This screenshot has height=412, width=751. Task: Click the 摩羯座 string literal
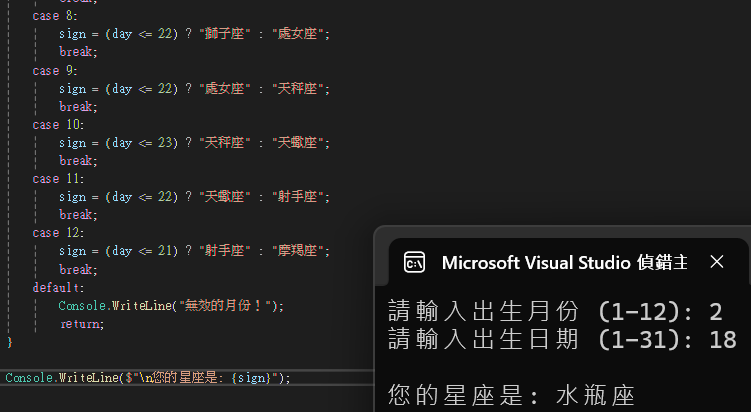tap(297, 251)
